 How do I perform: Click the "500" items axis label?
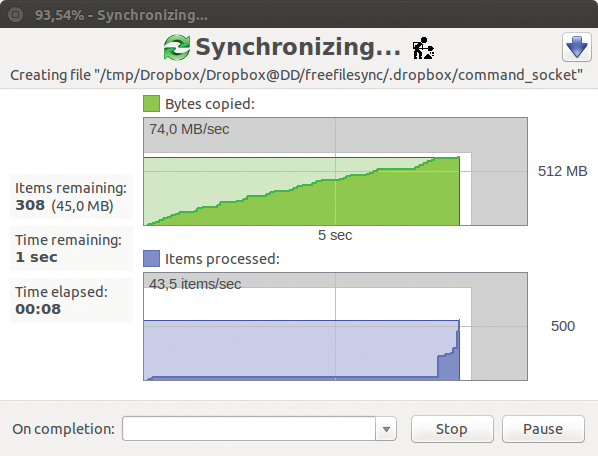(563, 326)
